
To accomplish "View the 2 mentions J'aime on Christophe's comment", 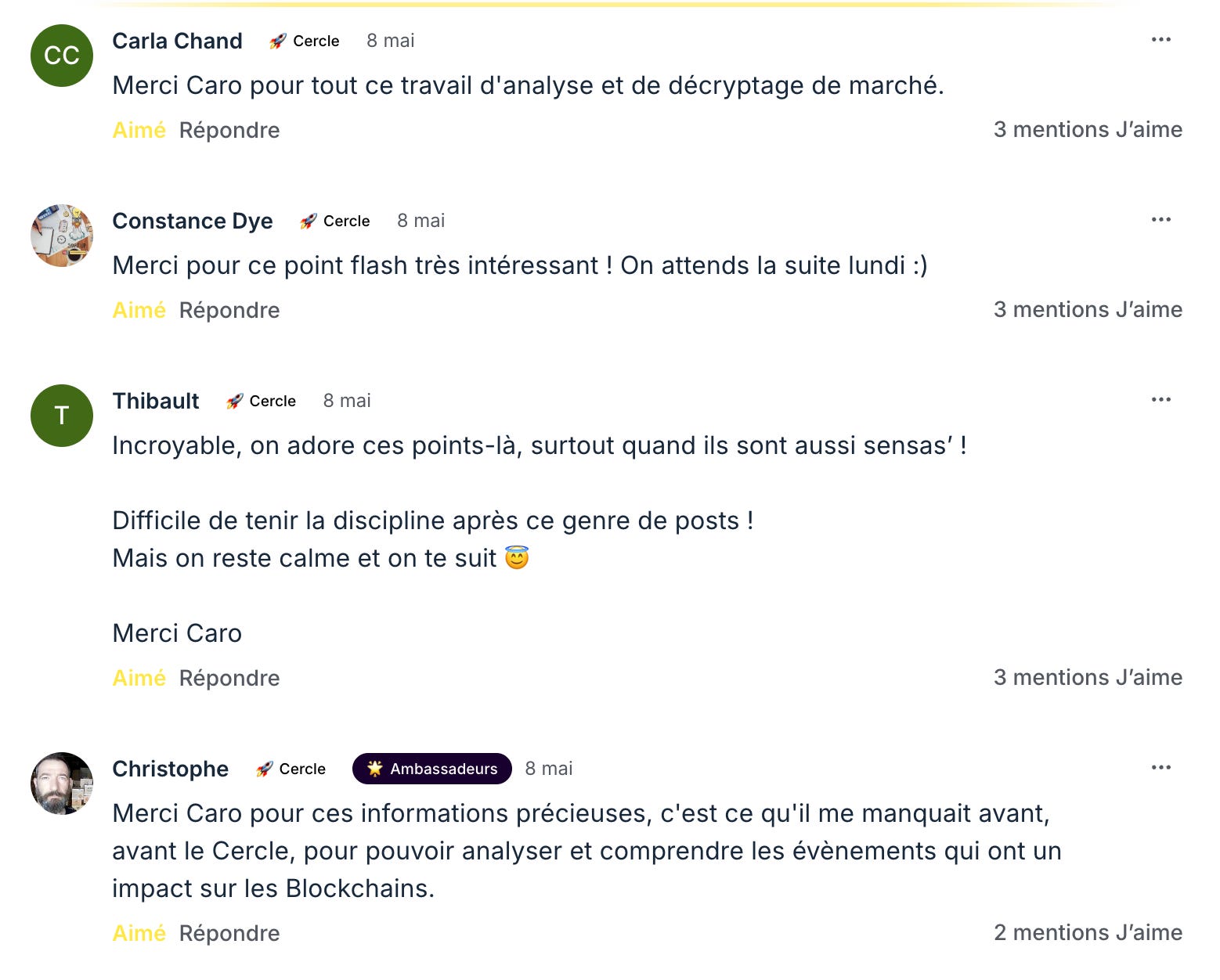I will coord(1088,933).
